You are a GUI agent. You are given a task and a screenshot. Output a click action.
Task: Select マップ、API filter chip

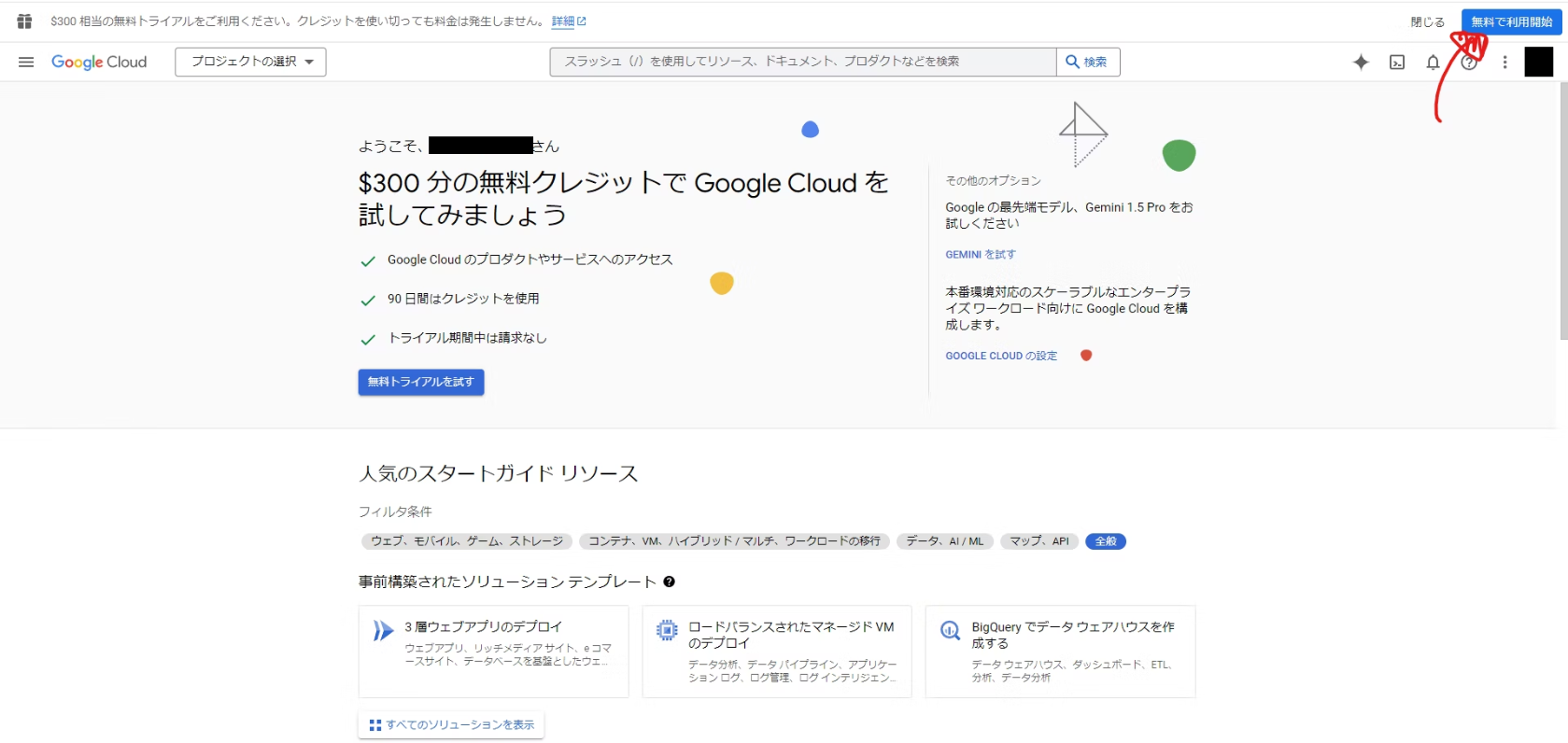click(x=1039, y=541)
